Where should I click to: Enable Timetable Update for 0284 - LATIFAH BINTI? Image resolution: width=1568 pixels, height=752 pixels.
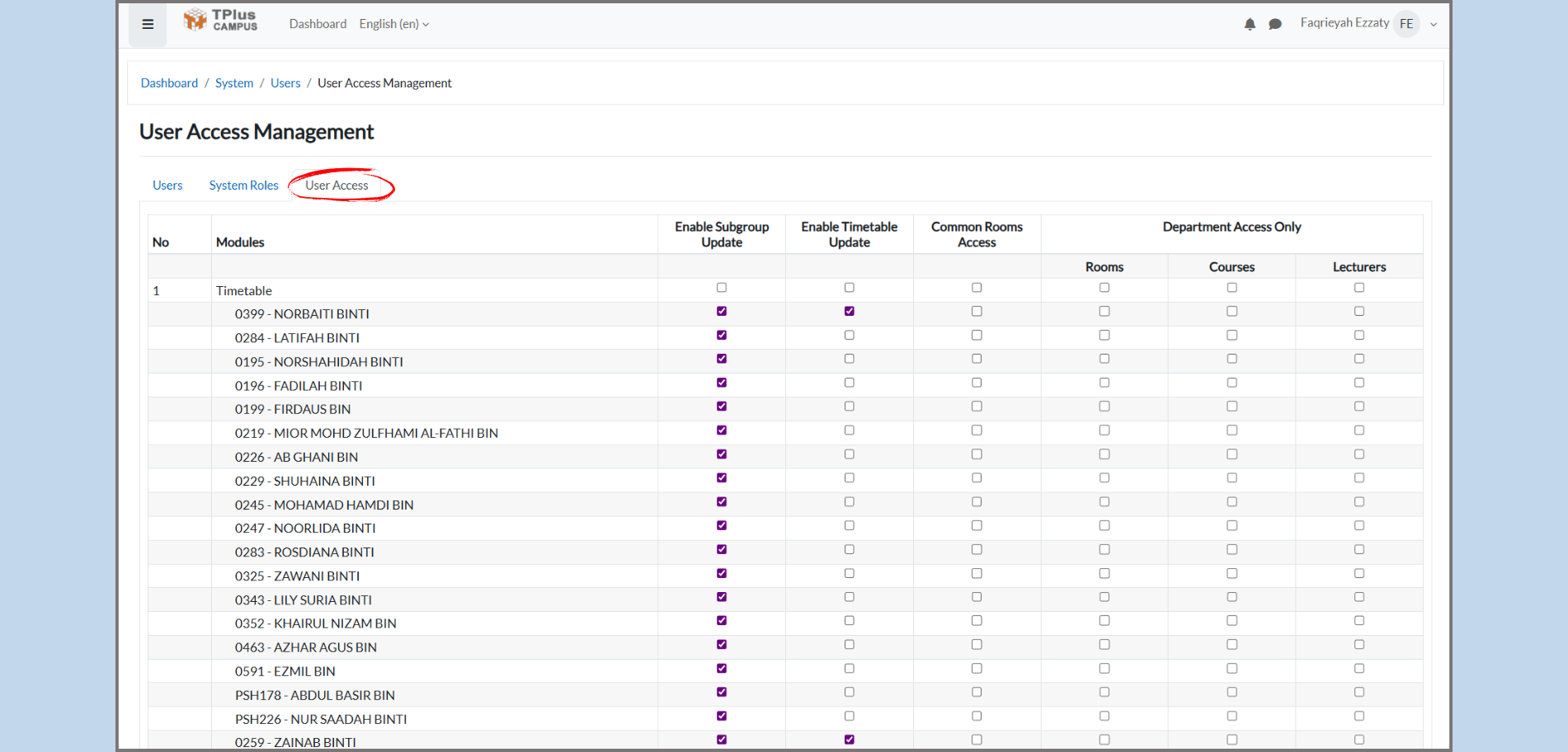point(850,336)
